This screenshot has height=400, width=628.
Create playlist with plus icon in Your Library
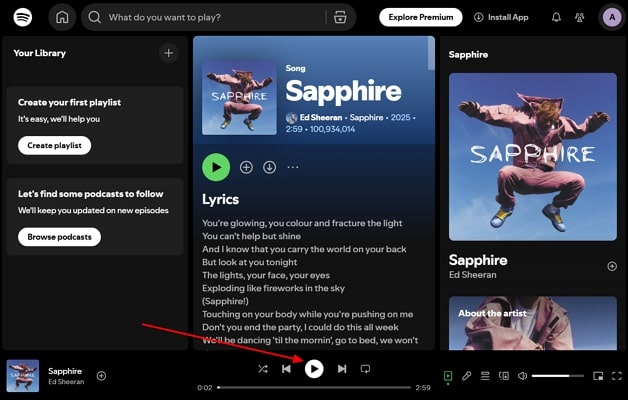tap(169, 53)
